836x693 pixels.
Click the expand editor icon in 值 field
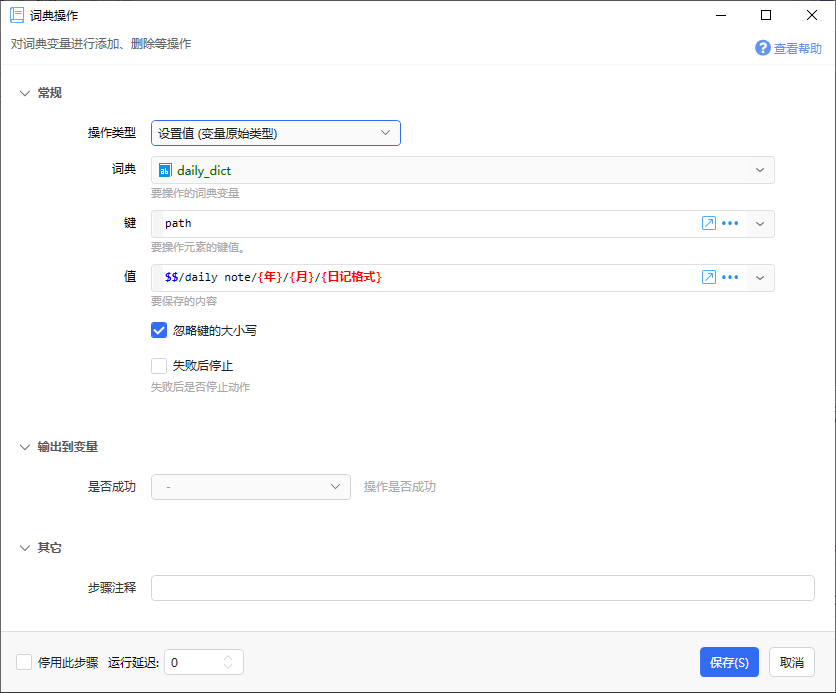tap(708, 278)
